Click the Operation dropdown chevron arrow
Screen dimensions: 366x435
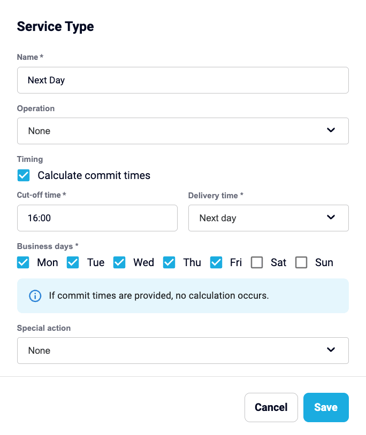point(331,130)
